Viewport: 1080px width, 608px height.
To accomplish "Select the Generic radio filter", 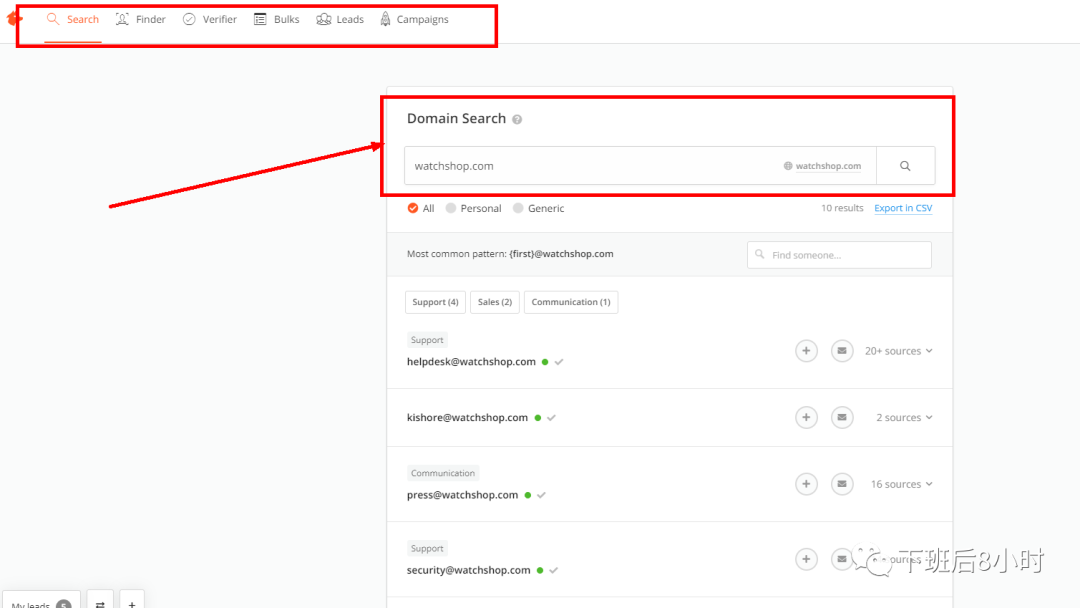I will (x=518, y=208).
